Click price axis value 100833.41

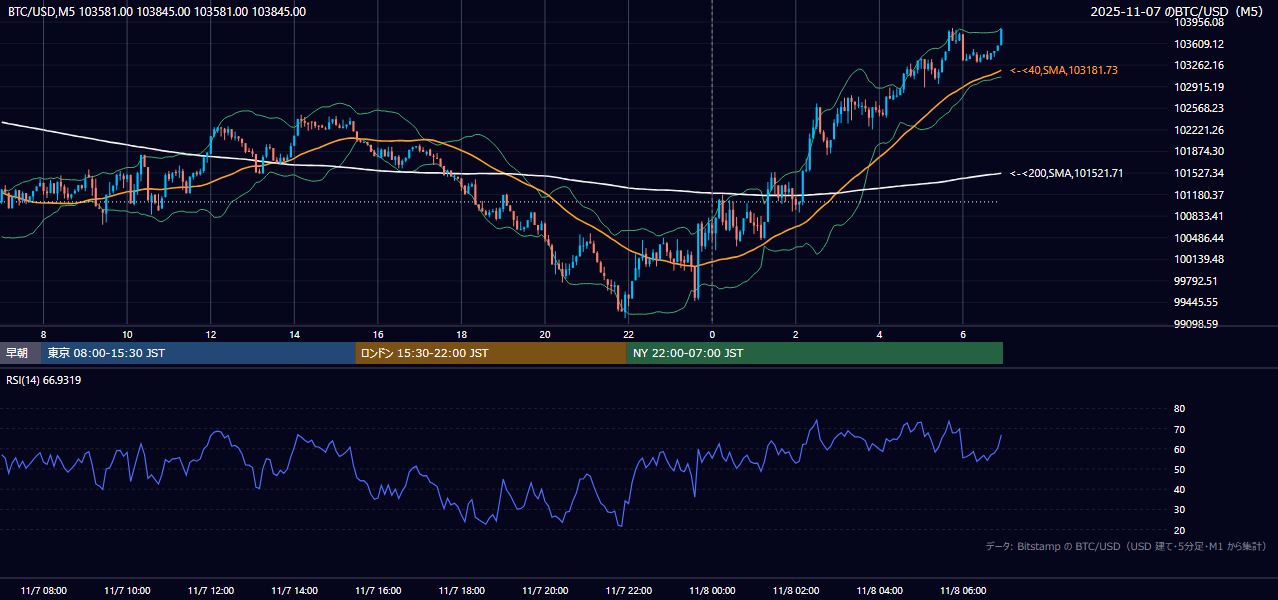tap(1200, 216)
